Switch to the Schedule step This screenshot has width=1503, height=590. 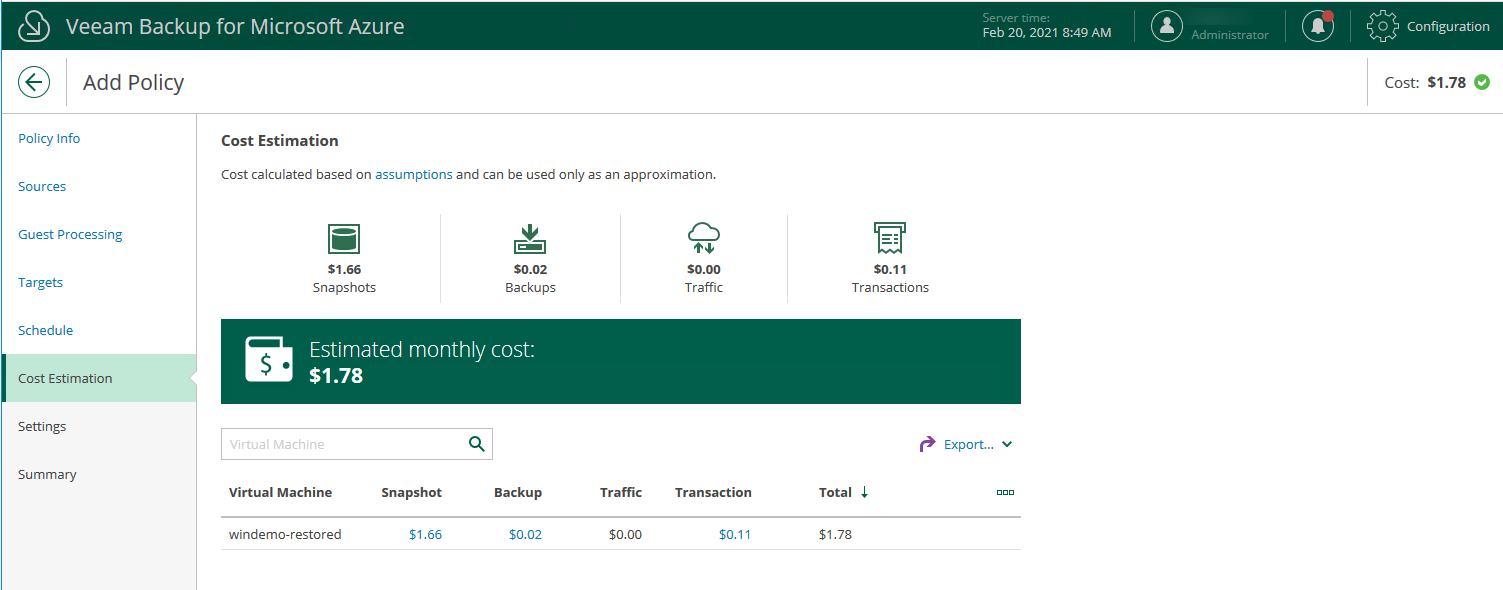tap(45, 330)
